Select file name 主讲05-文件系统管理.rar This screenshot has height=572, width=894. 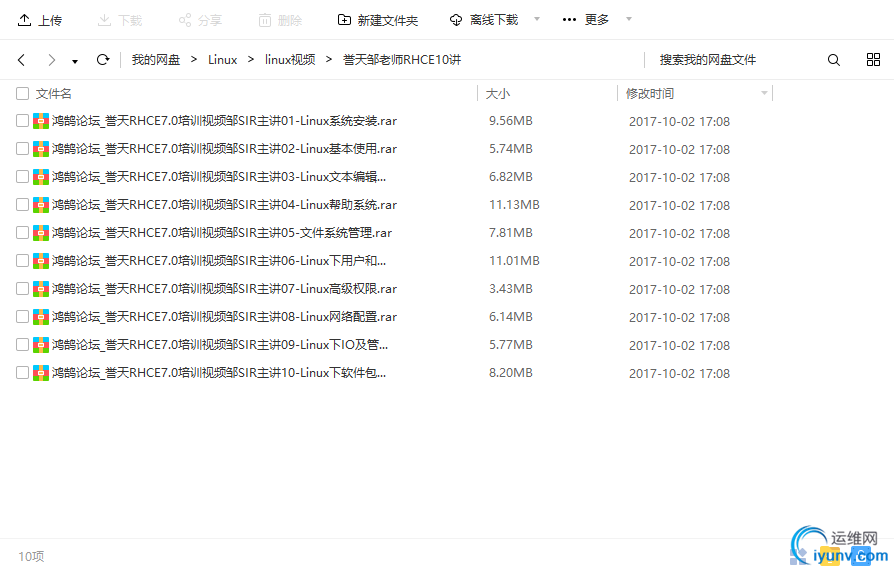coord(222,233)
